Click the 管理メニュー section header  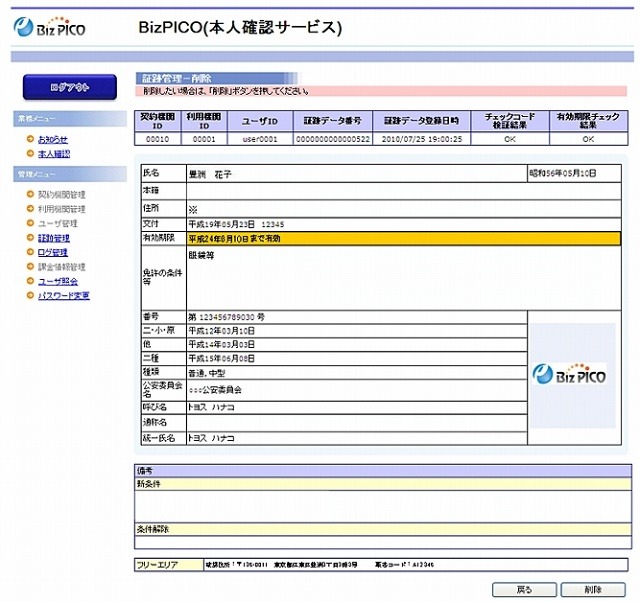point(70,174)
